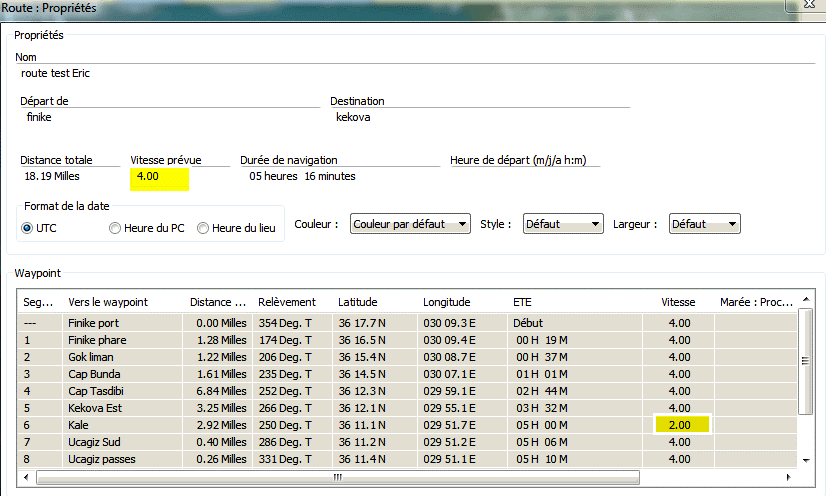Click the highlighted 2.00 speed for Kale

coord(682,424)
